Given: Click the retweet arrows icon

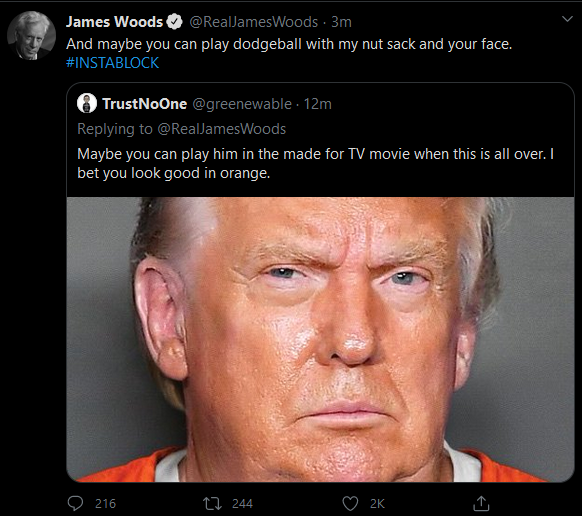Looking at the screenshot, I should [212, 504].
